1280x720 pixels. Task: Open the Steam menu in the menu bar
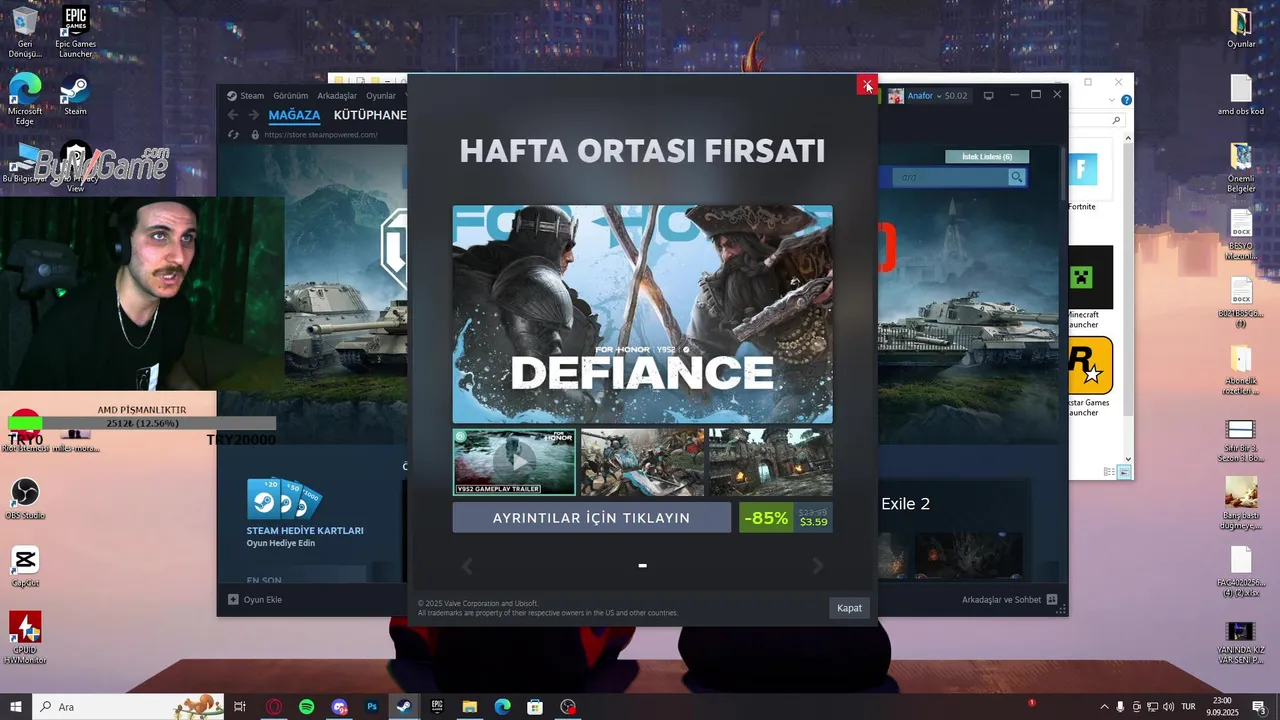point(252,96)
